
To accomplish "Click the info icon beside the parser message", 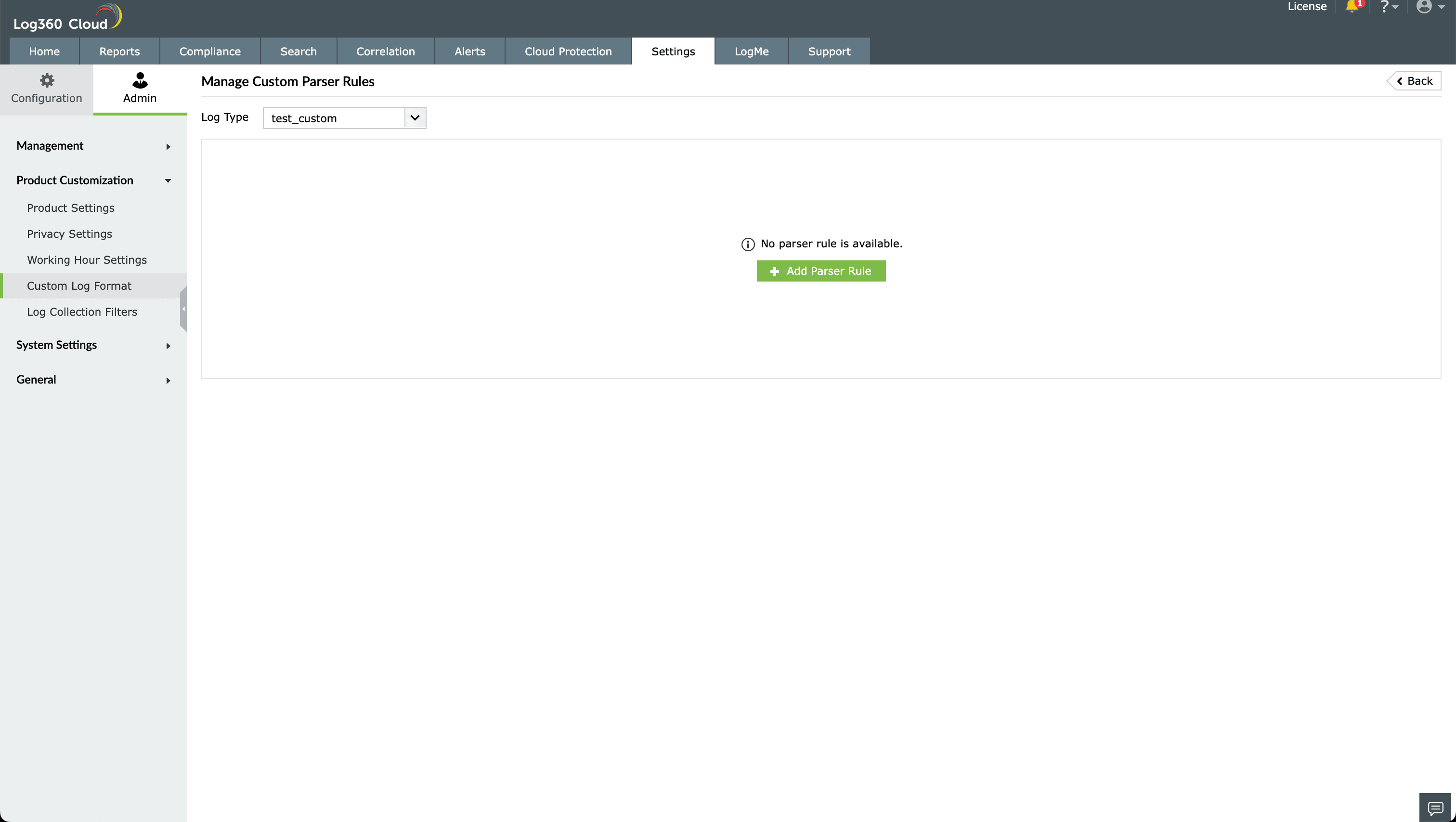I will [x=747, y=244].
